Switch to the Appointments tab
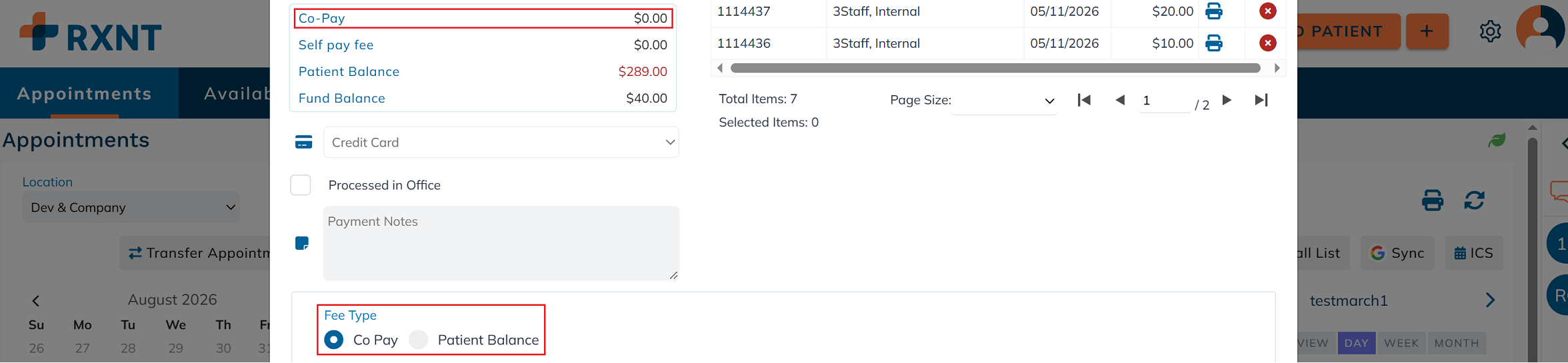The width and height of the screenshot is (1568, 363). click(x=85, y=94)
